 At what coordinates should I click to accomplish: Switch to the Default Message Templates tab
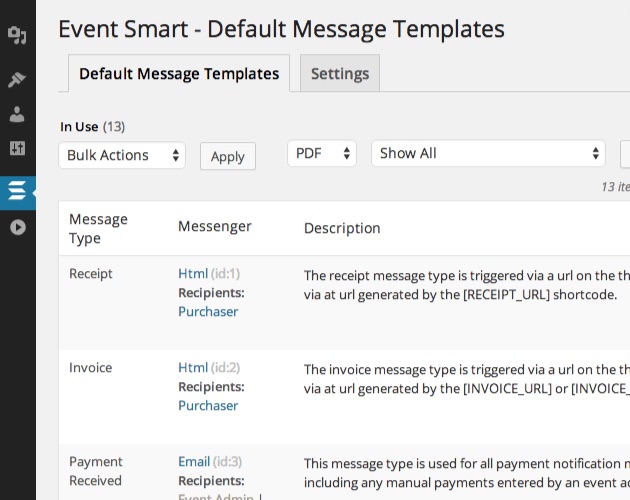[179, 74]
